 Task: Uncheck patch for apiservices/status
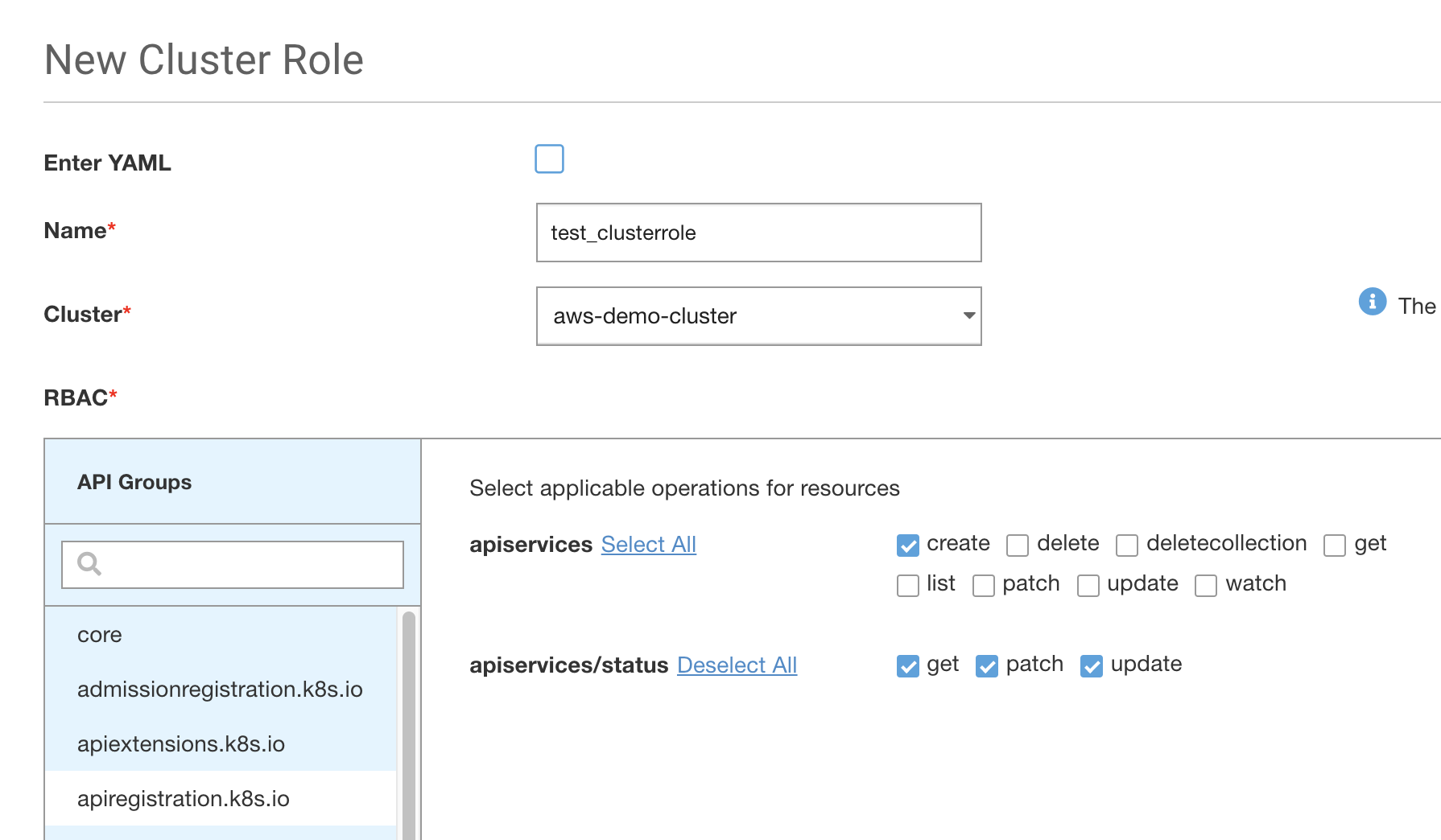click(986, 666)
